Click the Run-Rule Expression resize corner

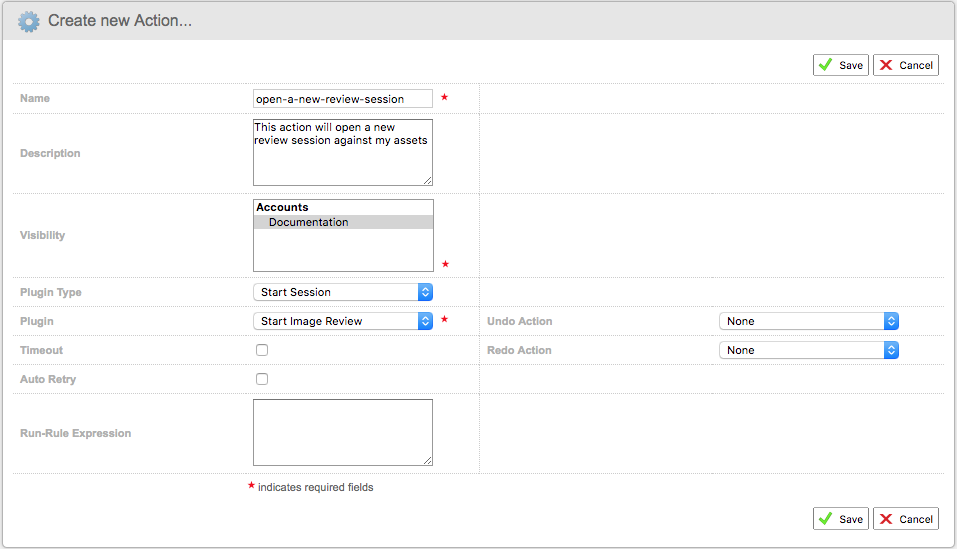pyautogui.click(x=428, y=460)
